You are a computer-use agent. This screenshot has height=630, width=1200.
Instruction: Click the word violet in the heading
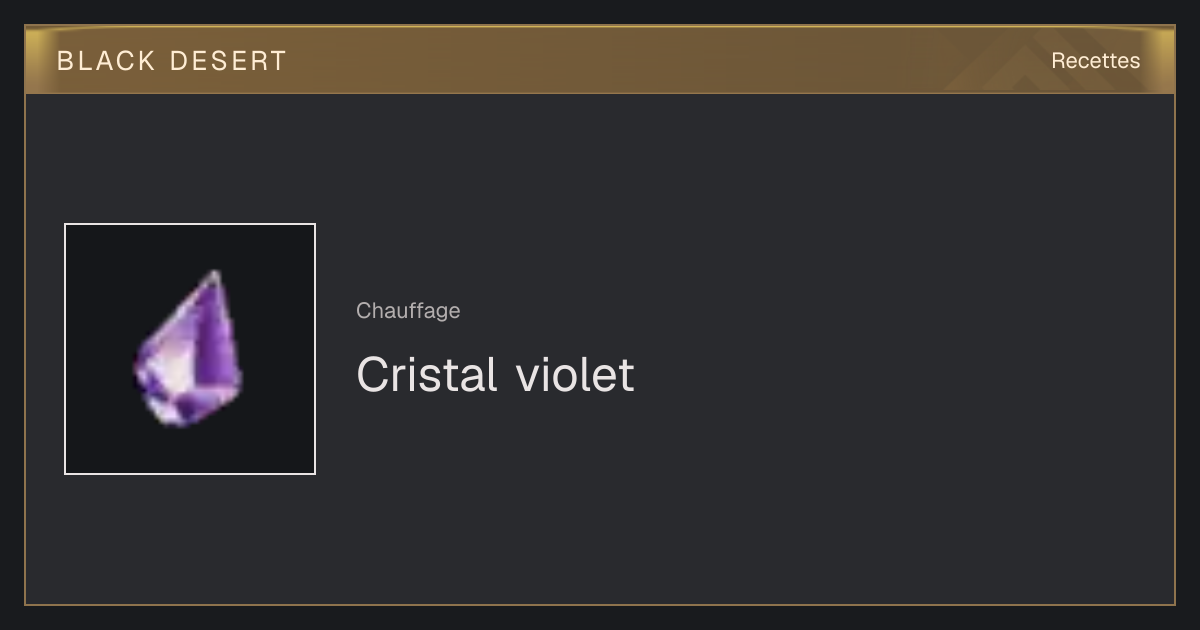pos(575,375)
